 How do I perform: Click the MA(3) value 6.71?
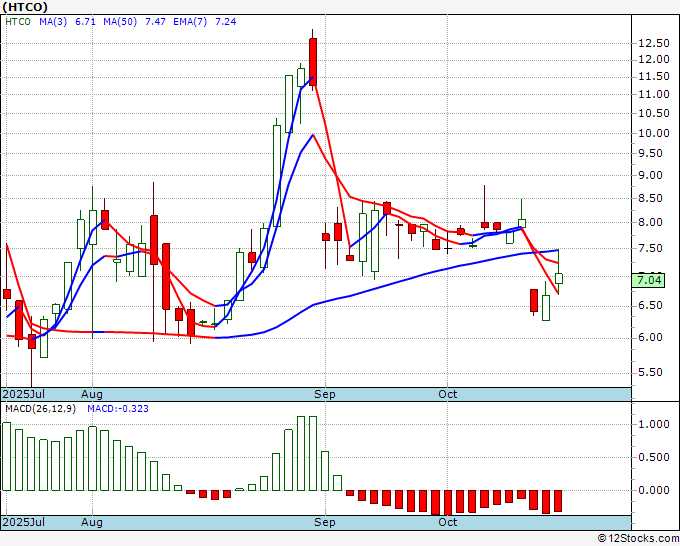click(85, 22)
